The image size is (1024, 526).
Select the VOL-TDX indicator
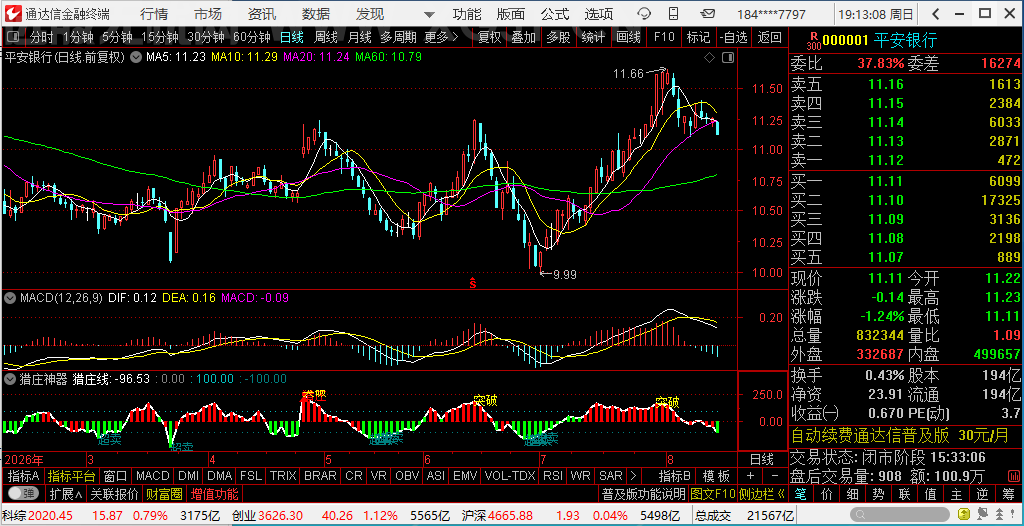coord(512,476)
